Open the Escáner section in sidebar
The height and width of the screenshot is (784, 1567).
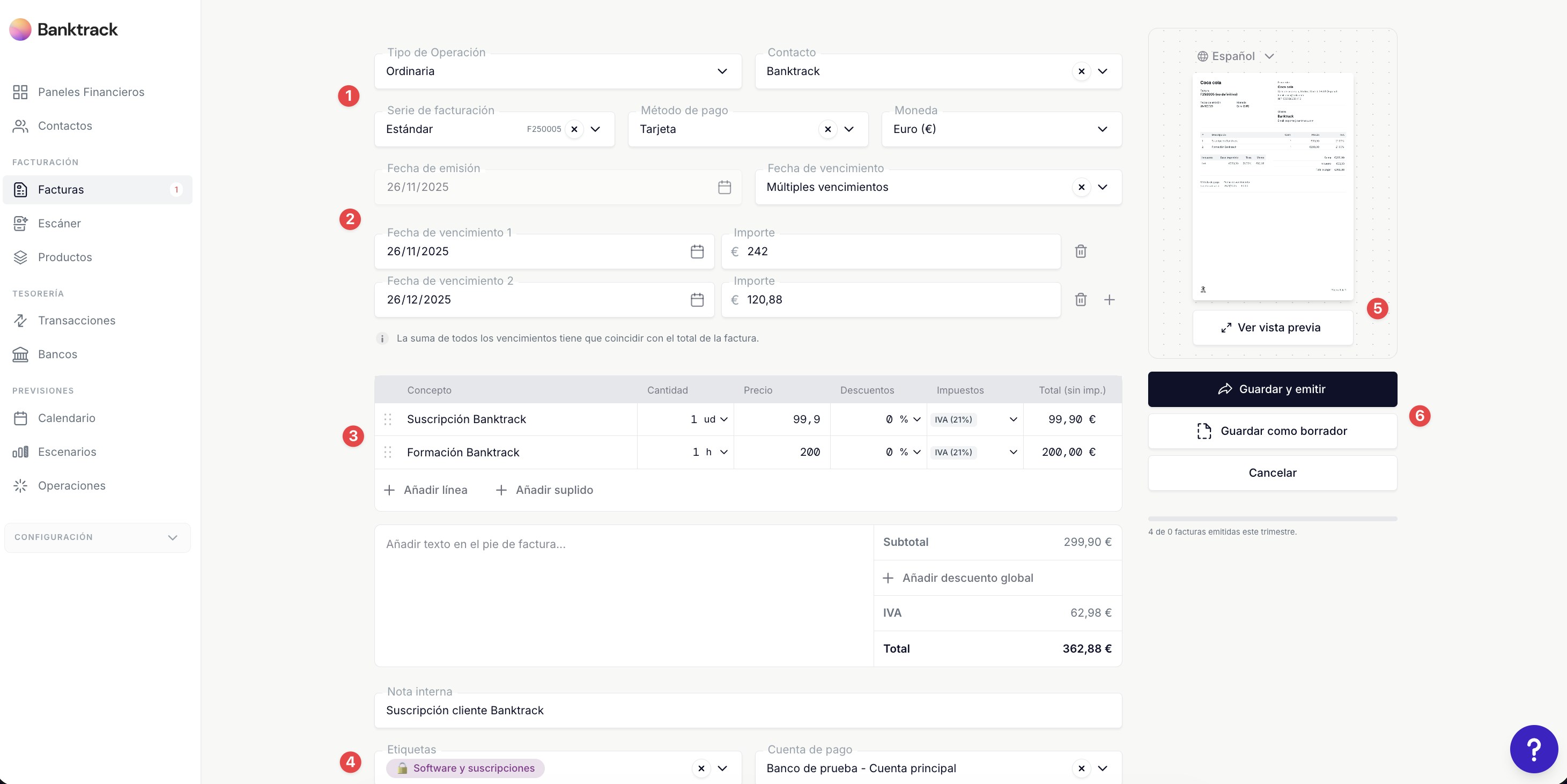59,223
